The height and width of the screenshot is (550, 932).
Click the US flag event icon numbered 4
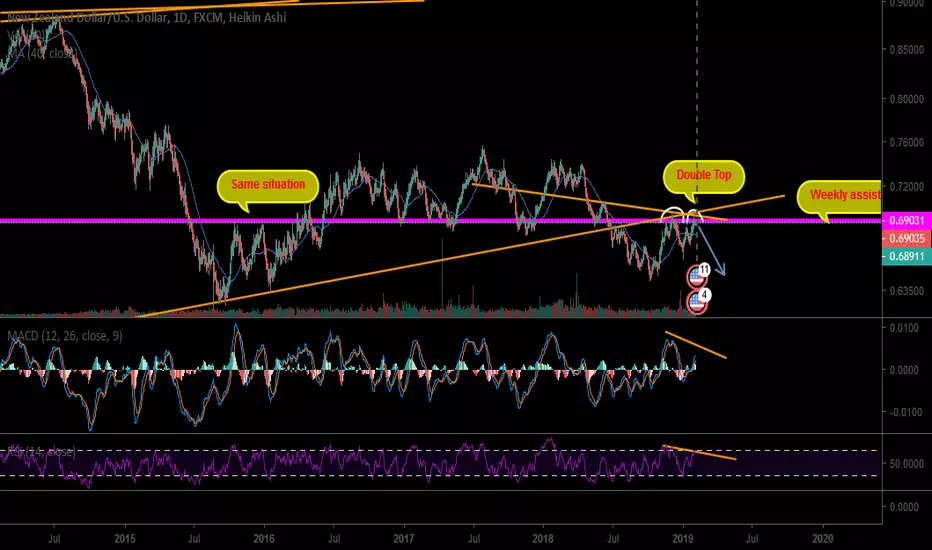coord(698,301)
